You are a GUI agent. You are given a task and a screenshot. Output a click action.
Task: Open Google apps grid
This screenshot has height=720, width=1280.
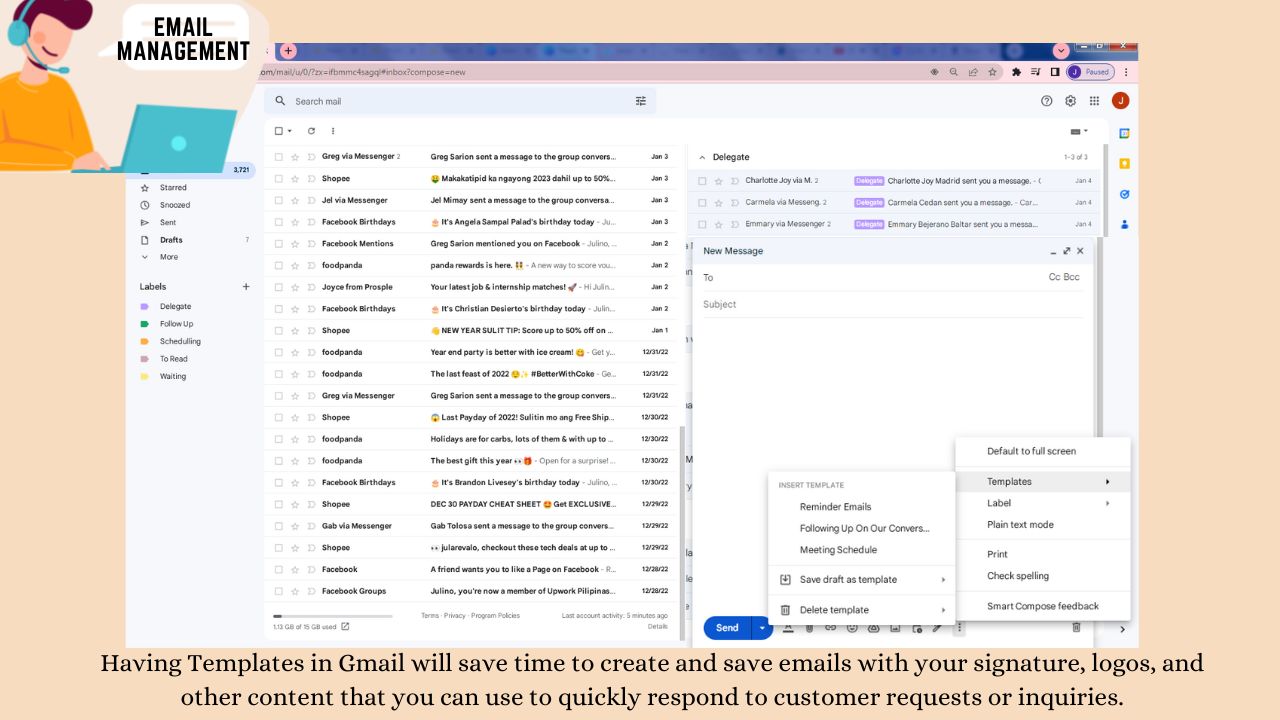(x=1094, y=101)
